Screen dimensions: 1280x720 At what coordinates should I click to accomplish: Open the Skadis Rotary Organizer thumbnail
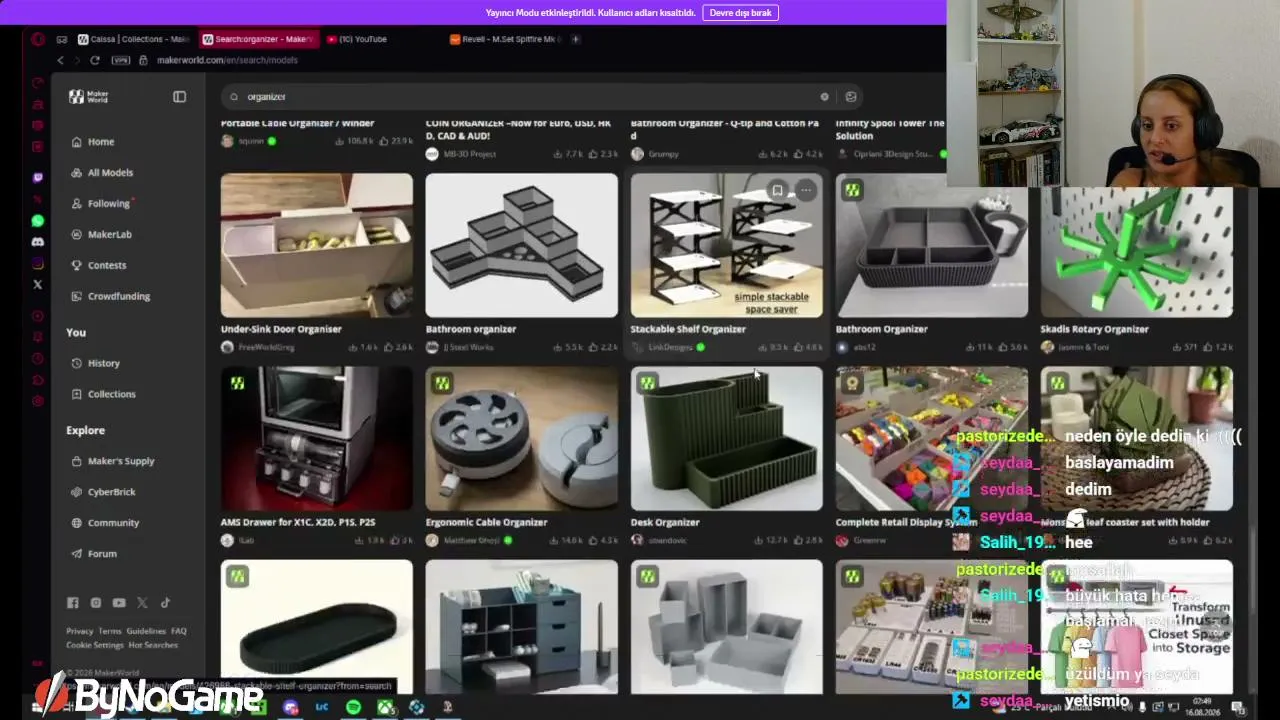click(x=1136, y=253)
